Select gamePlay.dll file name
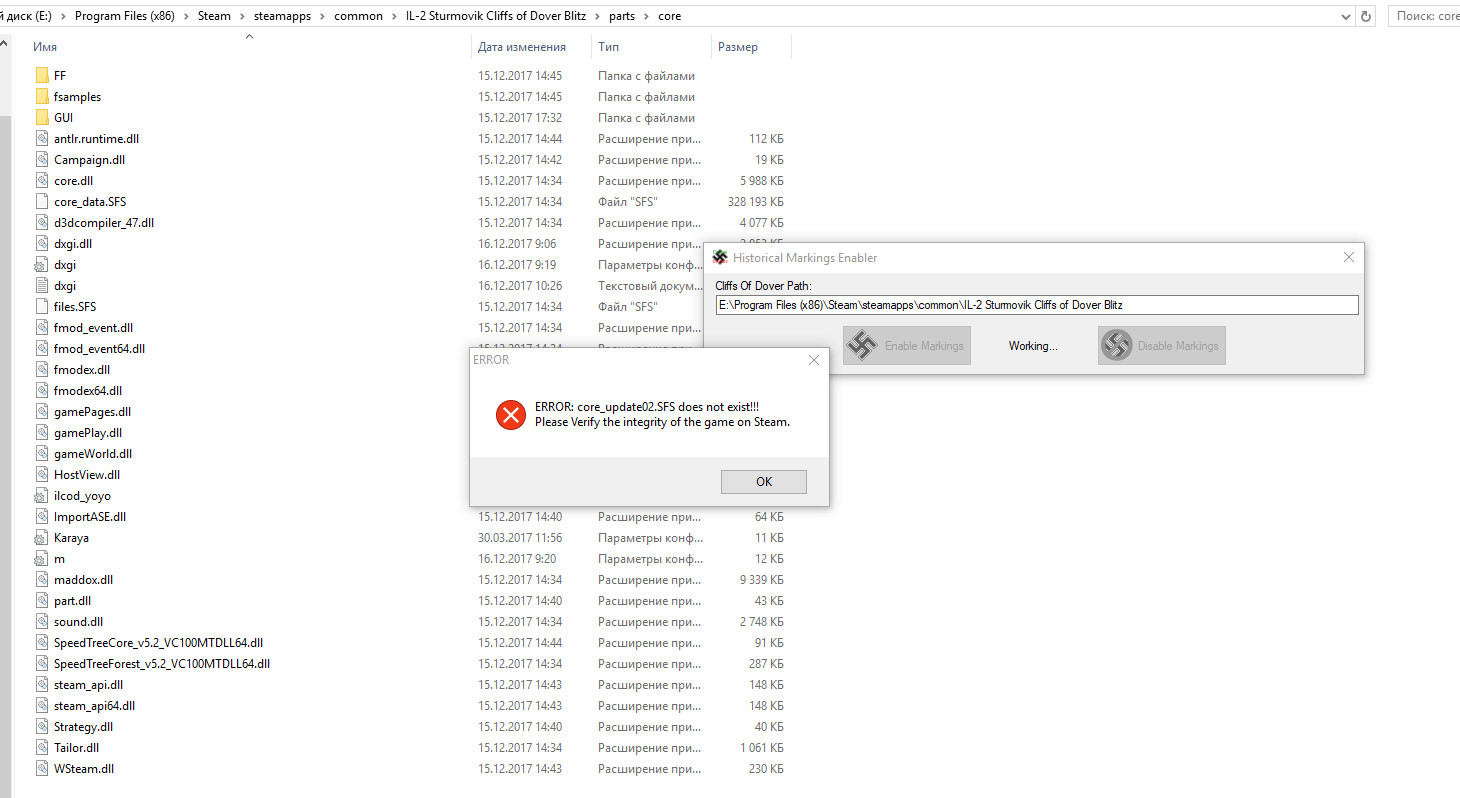This screenshot has width=1460, height=798. pyautogui.click(x=88, y=433)
